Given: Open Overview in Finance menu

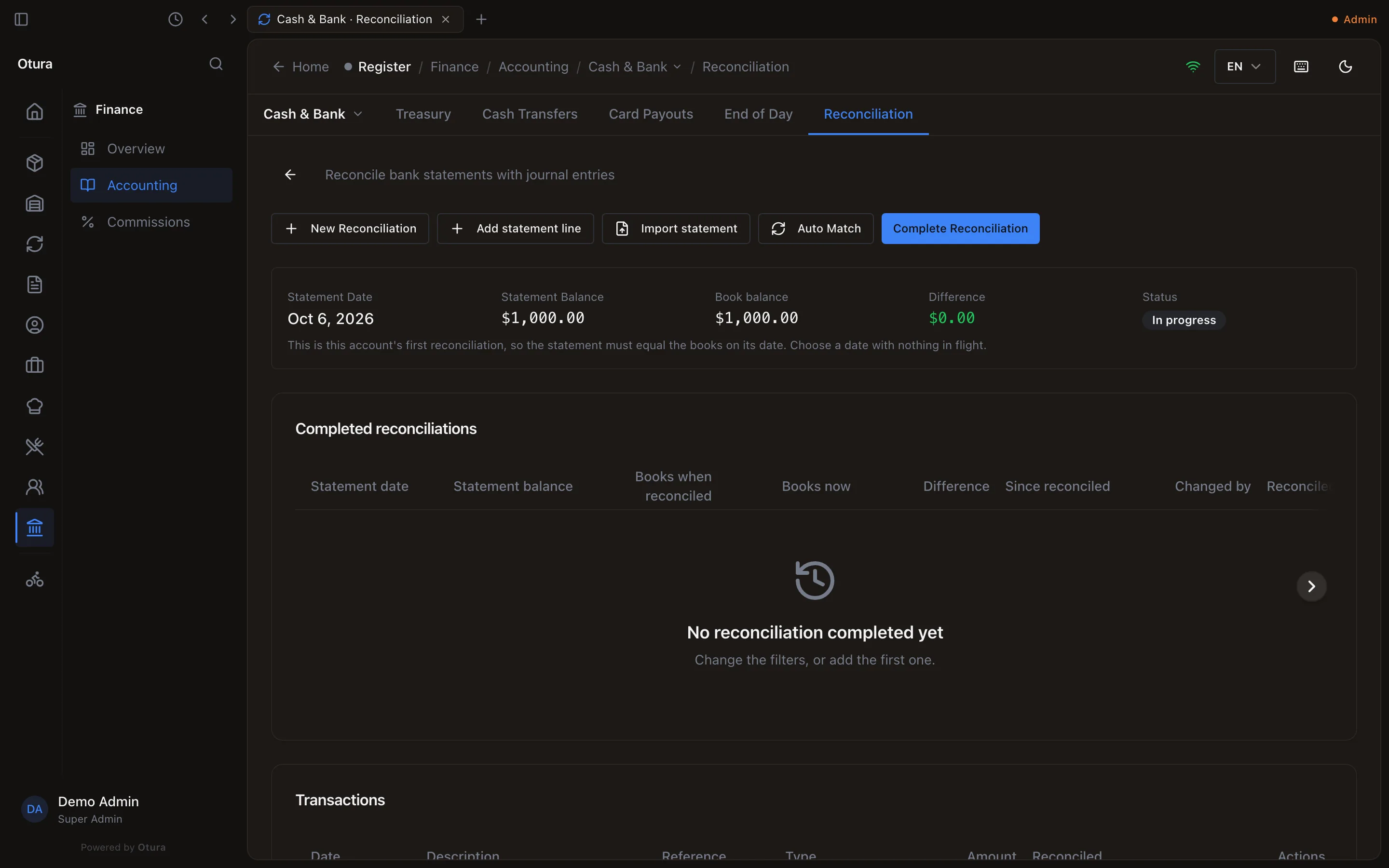Looking at the screenshot, I should click(x=151, y=149).
